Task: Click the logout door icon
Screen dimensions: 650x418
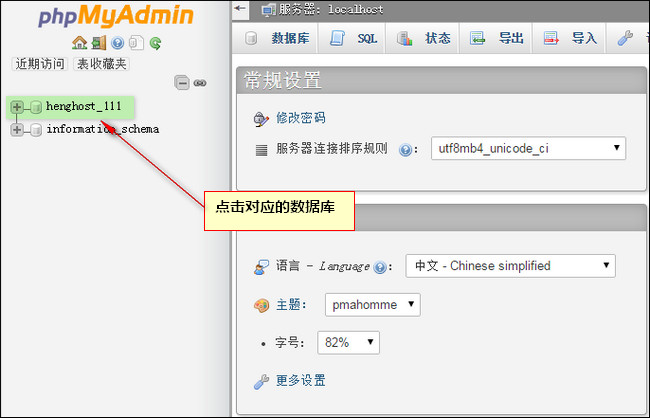Action: click(x=99, y=43)
